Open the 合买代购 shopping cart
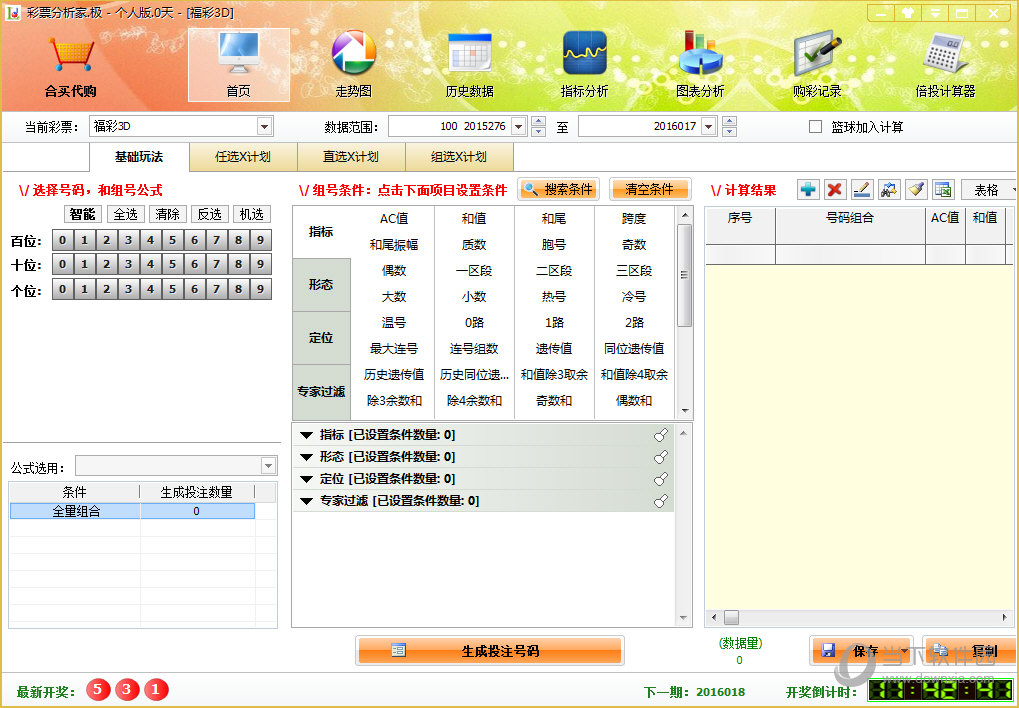Viewport: 1019px width, 708px height. tap(71, 66)
